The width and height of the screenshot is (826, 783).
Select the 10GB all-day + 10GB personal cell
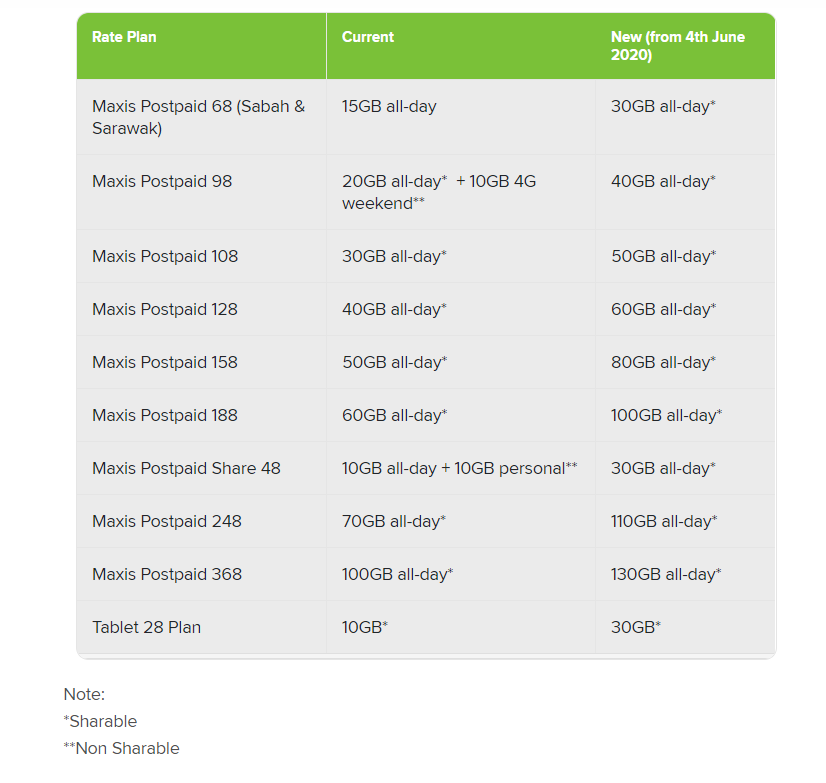[x=459, y=468]
